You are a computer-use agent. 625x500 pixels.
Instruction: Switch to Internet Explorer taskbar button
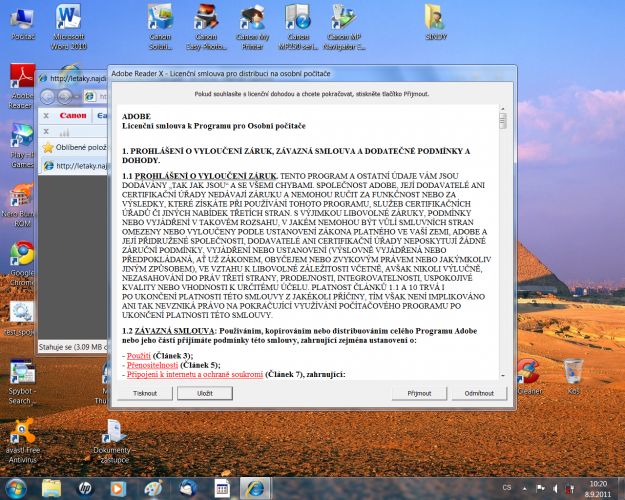(256, 488)
